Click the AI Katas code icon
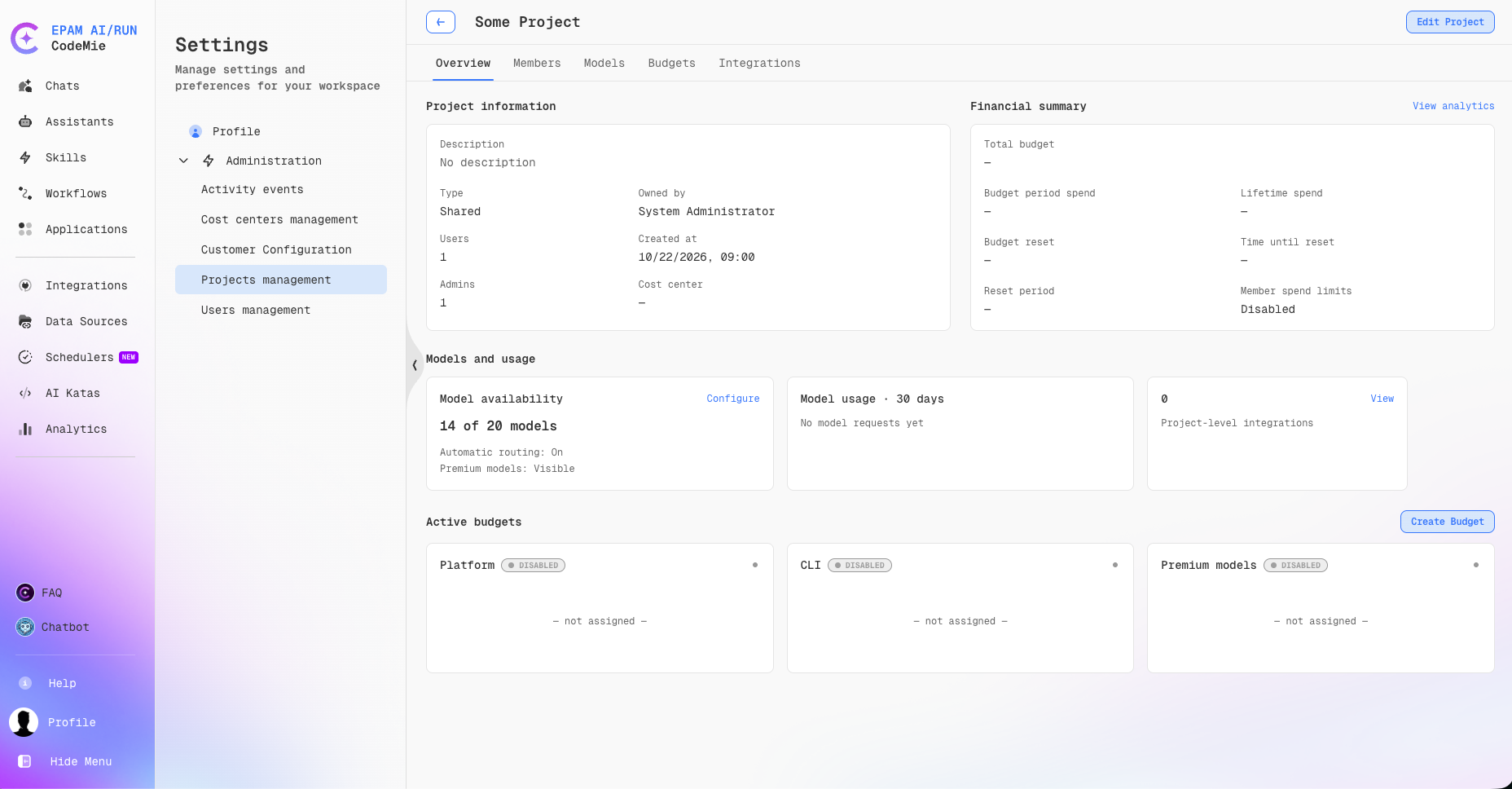 point(25,393)
